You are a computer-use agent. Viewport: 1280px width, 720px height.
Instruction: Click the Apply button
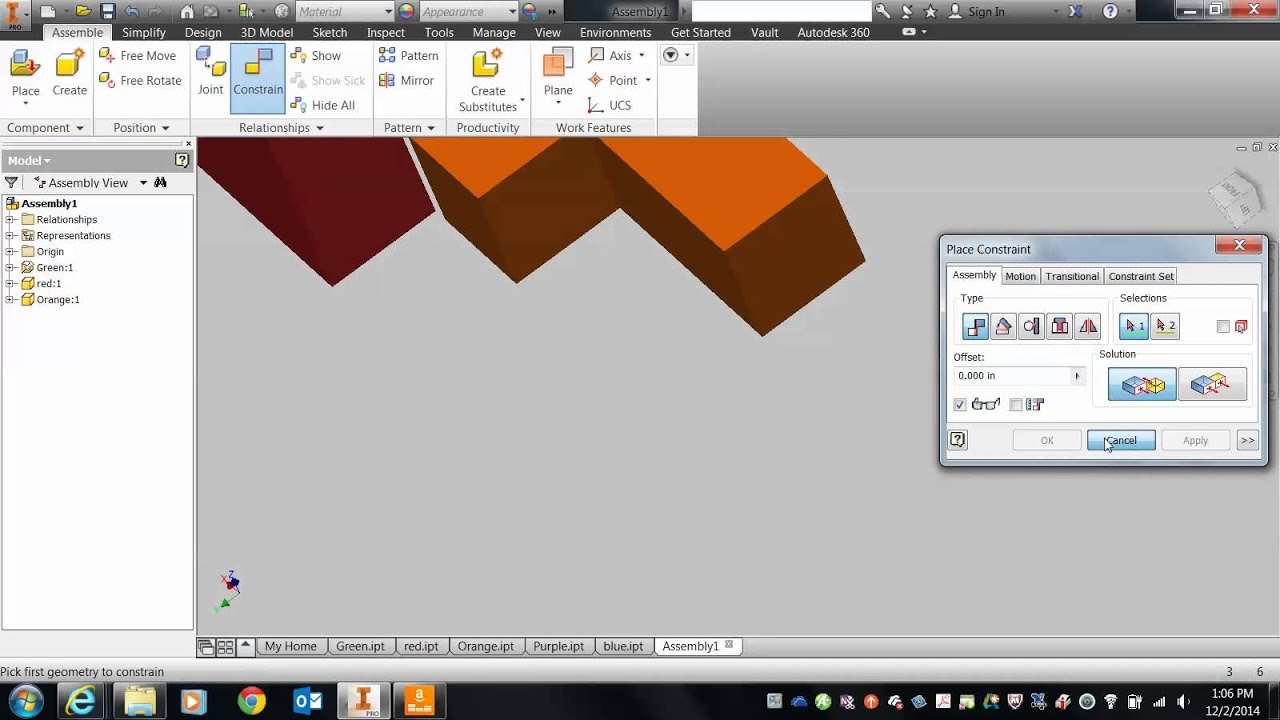(x=1195, y=440)
